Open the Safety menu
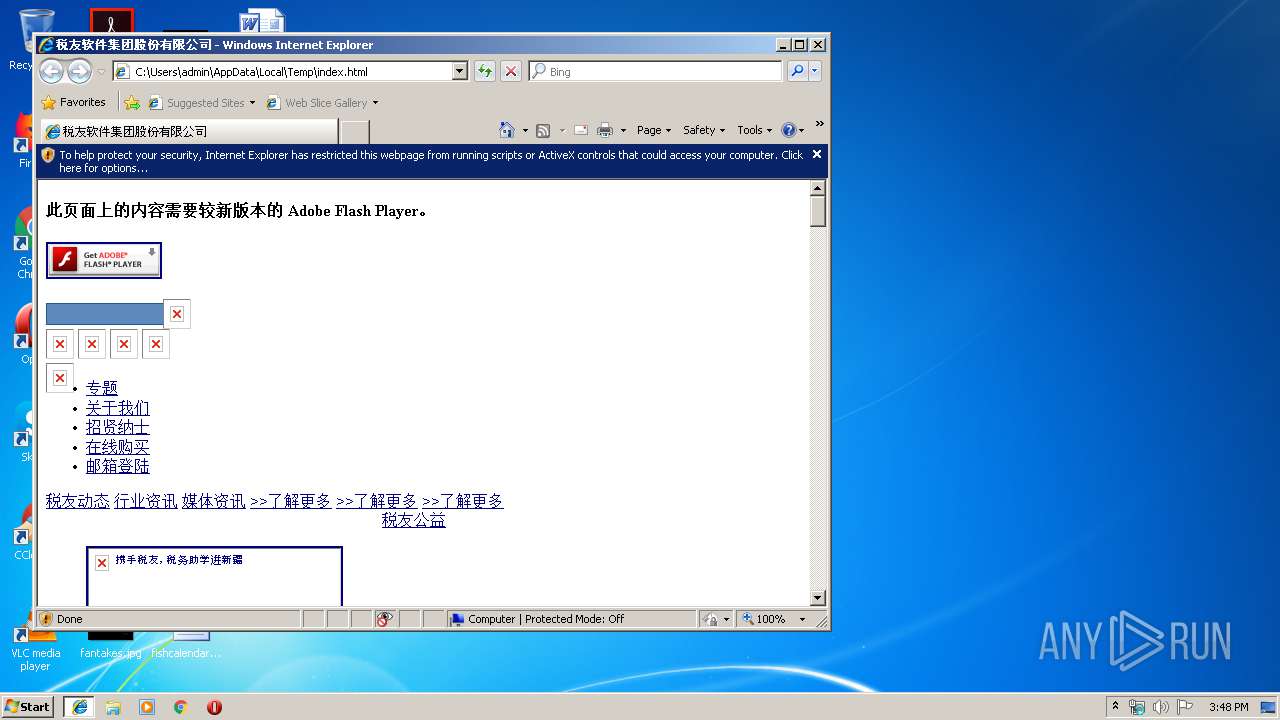Screen dimensions: 1280x720 click(704, 130)
